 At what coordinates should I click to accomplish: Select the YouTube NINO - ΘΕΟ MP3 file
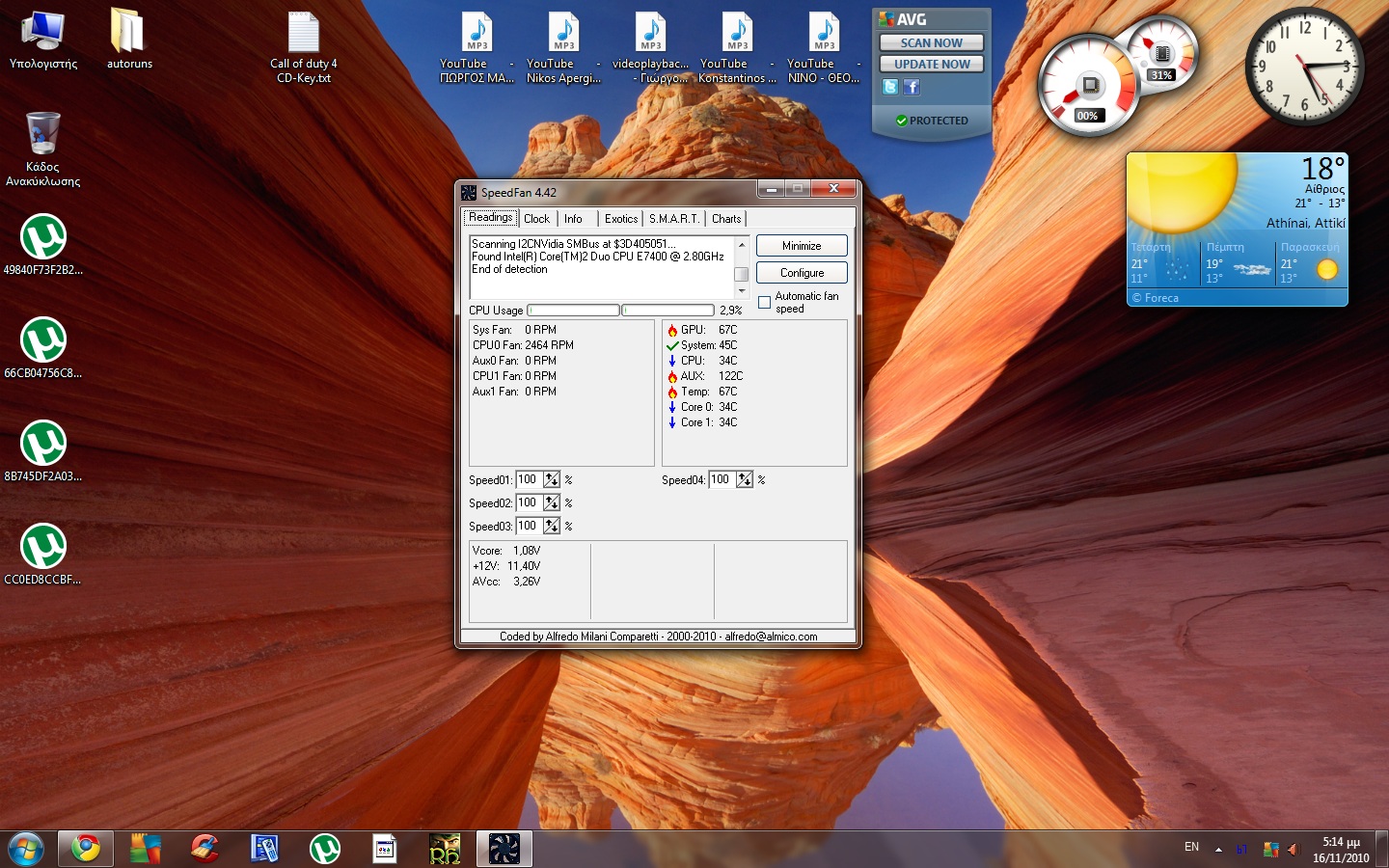(824, 48)
